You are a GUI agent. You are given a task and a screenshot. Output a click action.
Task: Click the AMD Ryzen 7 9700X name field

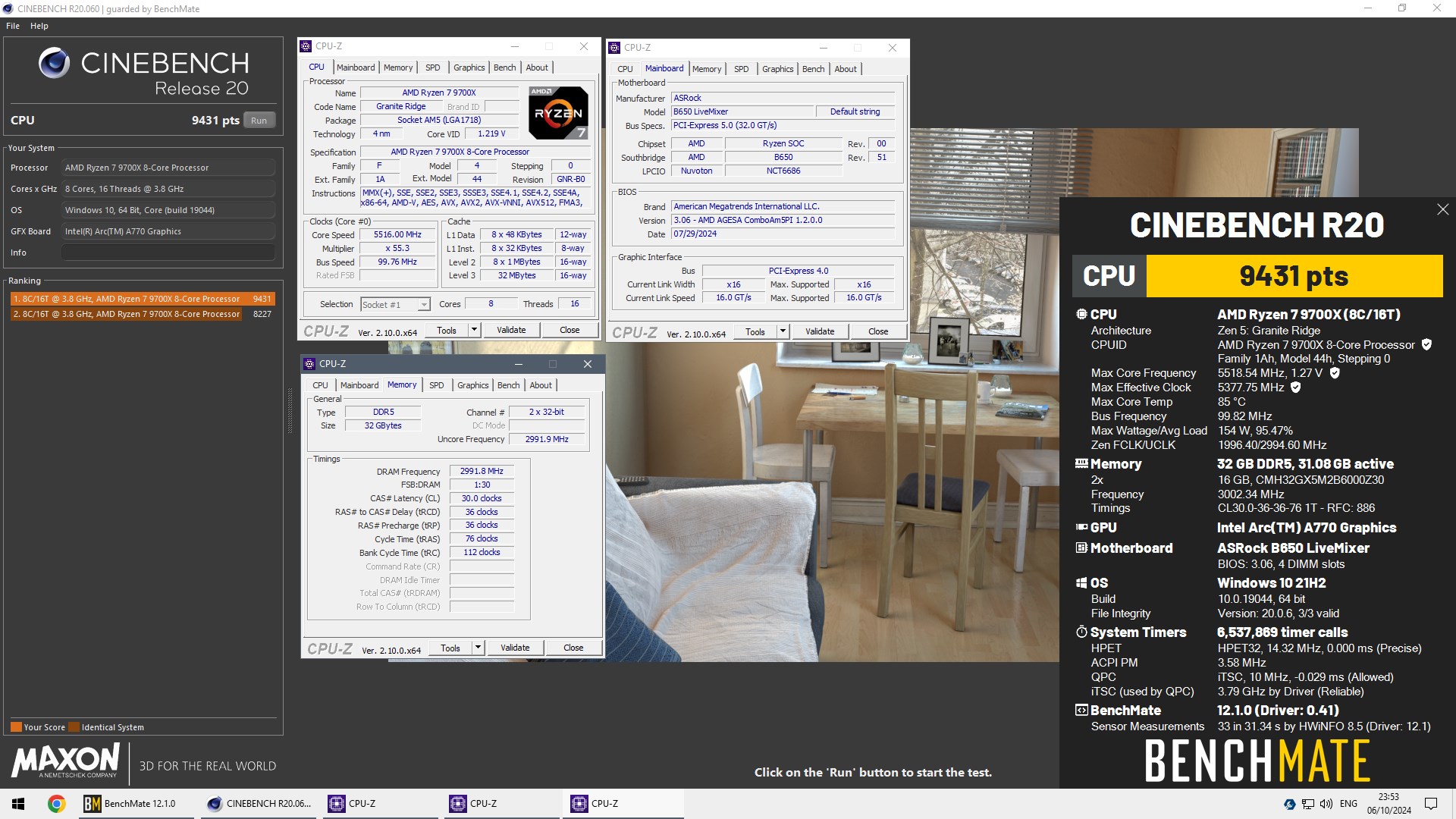(439, 93)
